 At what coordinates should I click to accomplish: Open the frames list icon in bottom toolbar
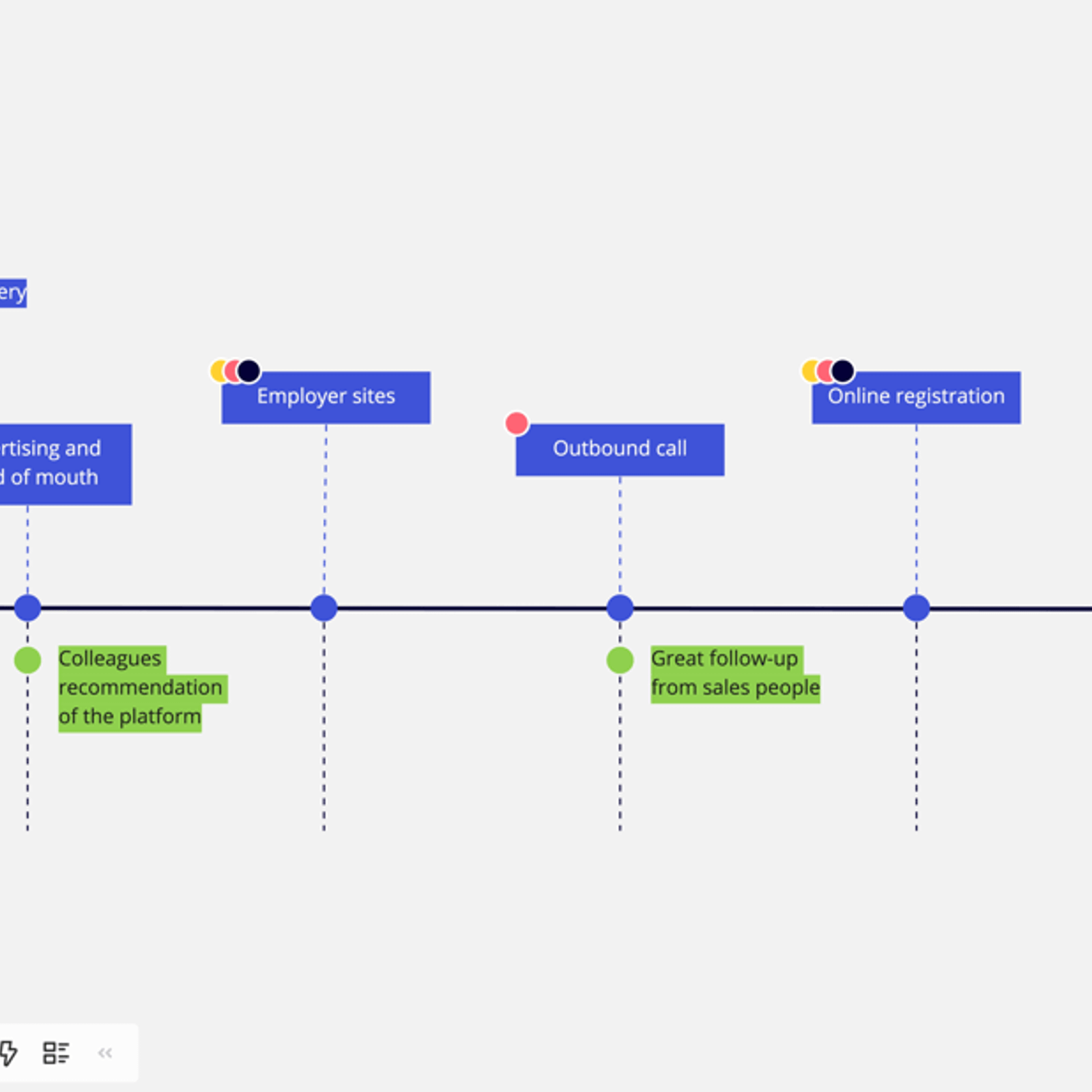(56, 1052)
